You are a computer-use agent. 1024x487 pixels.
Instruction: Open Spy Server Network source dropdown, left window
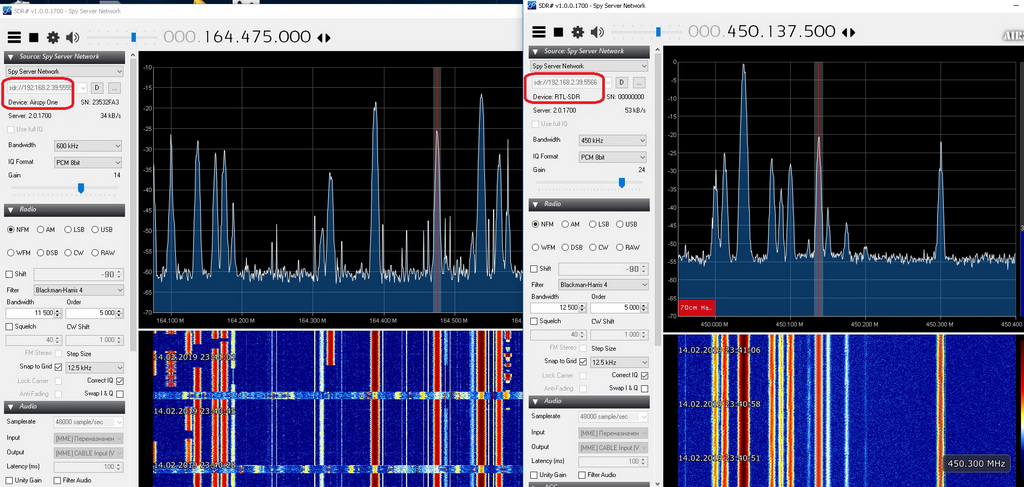(x=64, y=72)
